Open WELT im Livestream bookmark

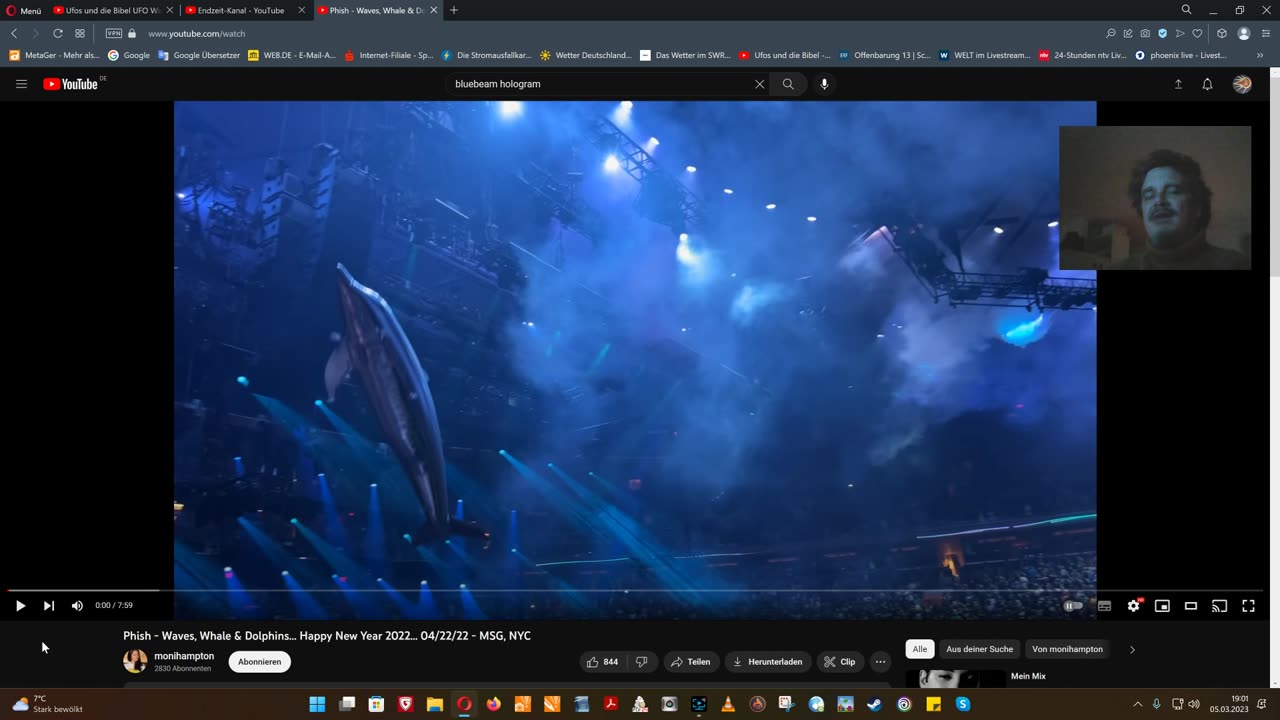tap(984, 55)
